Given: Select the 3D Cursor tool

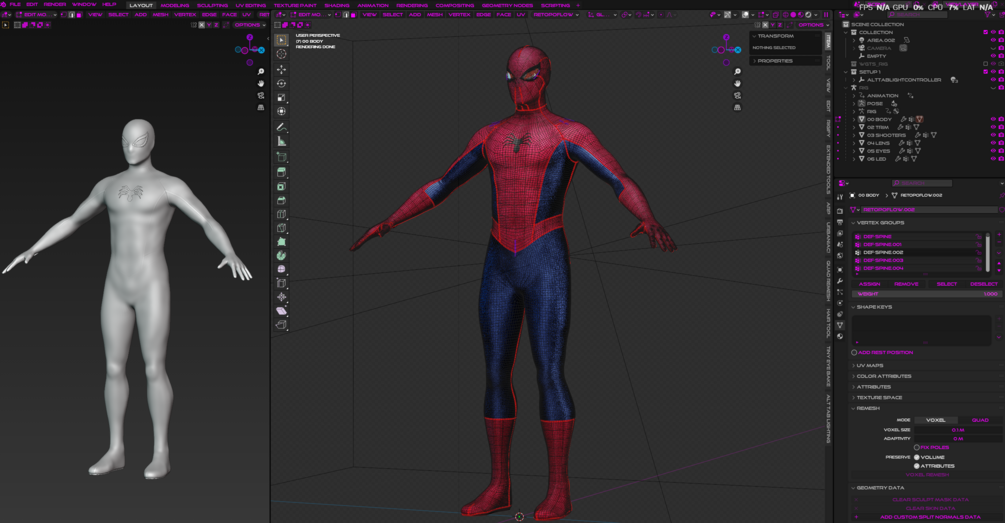Looking at the screenshot, I should tap(281, 54).
